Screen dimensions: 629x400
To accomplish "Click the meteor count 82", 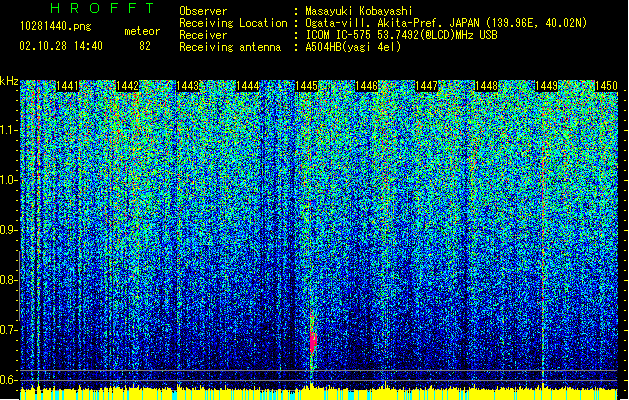I will 145,46.
